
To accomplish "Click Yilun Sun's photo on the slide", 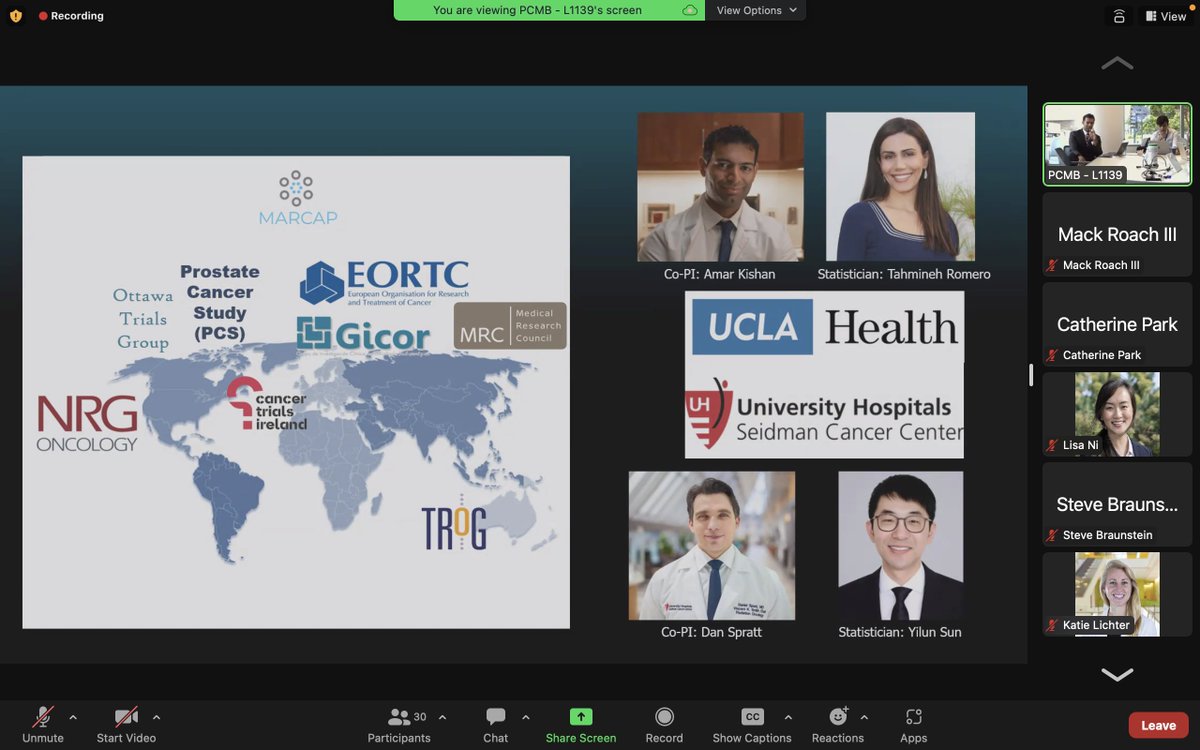I will pyautogui.click(x=900, y=546).
